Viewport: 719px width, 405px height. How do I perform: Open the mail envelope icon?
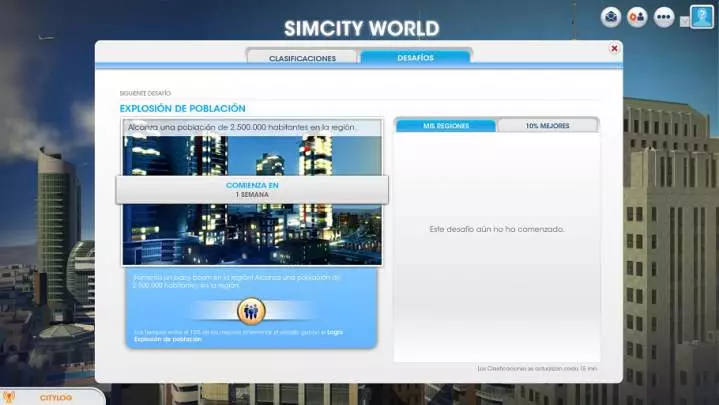coord(611,17)
